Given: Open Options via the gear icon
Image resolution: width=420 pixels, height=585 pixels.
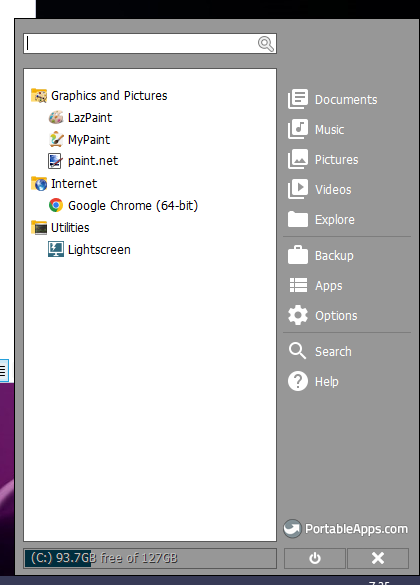Looking at the screenshot, I should click(x=298, y=315).
